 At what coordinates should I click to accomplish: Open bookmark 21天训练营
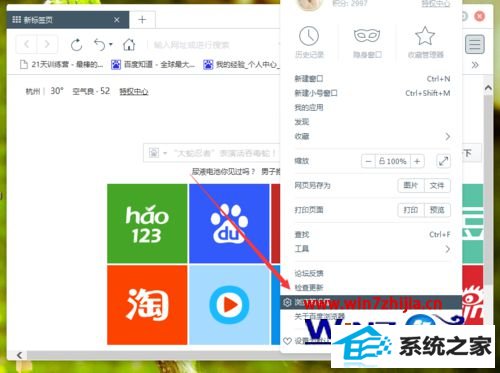click(62, 64)
